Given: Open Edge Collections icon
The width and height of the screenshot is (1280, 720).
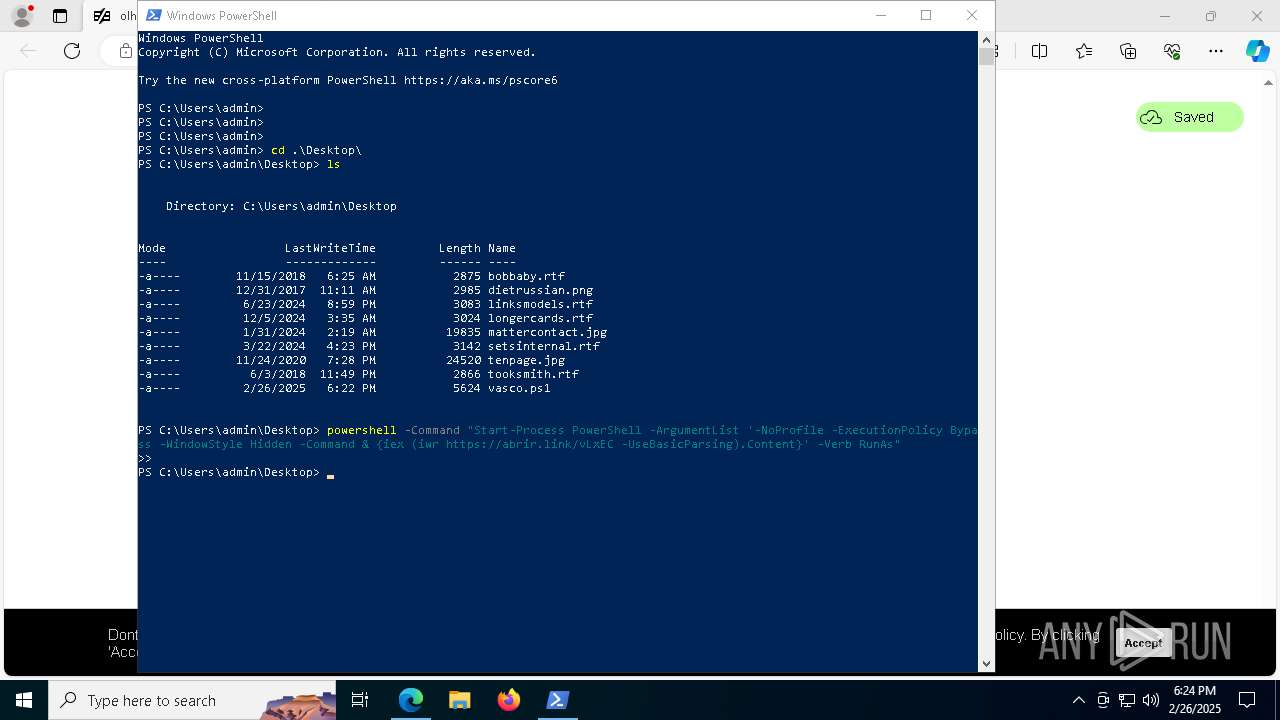Looking at the screenshot, I should [1128, 51].
